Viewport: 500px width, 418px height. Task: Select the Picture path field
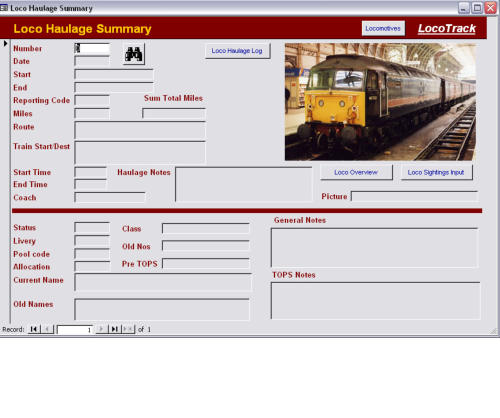click(415, 197)
